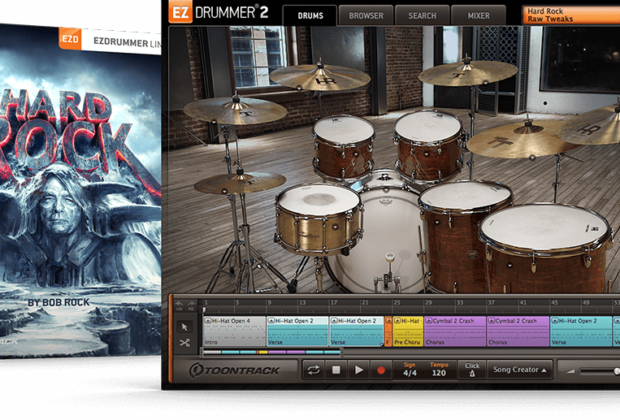Open the articulation icon on the first Chorus clip
This screenshot has height=420, width=620.
pyautogui.click(x=429, y=321)
